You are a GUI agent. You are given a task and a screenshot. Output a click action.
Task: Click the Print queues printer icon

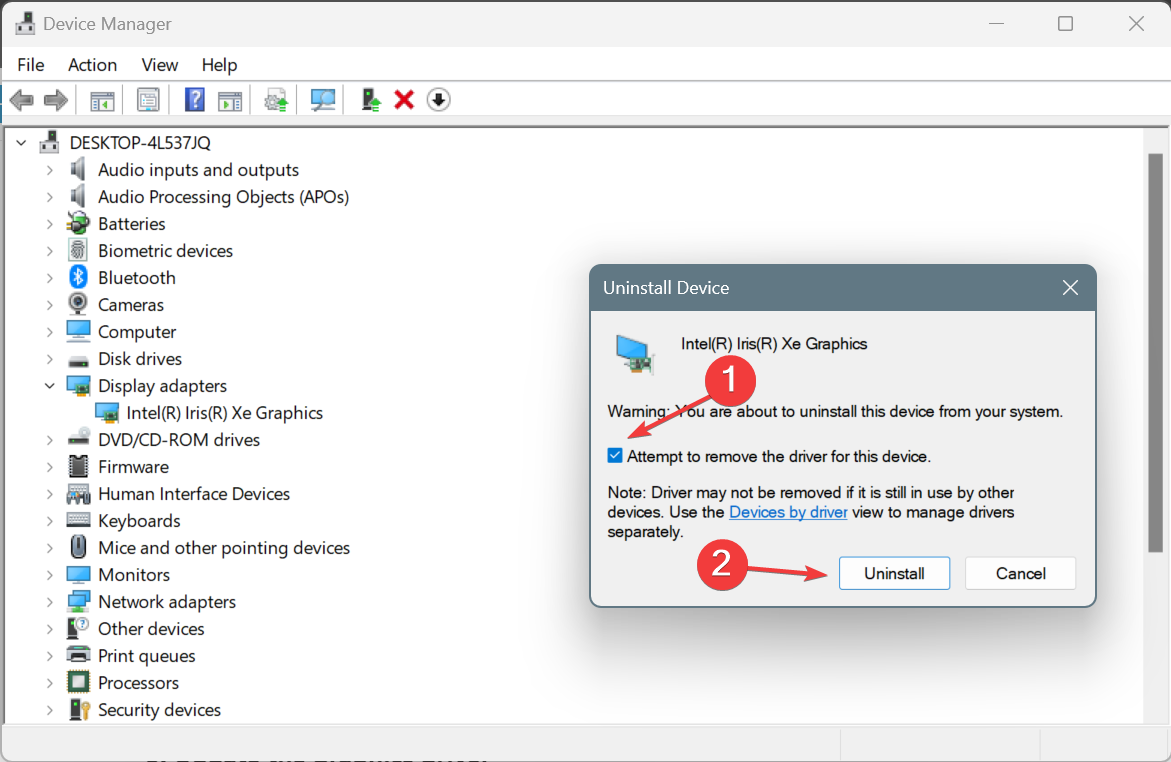coord(78,655)
